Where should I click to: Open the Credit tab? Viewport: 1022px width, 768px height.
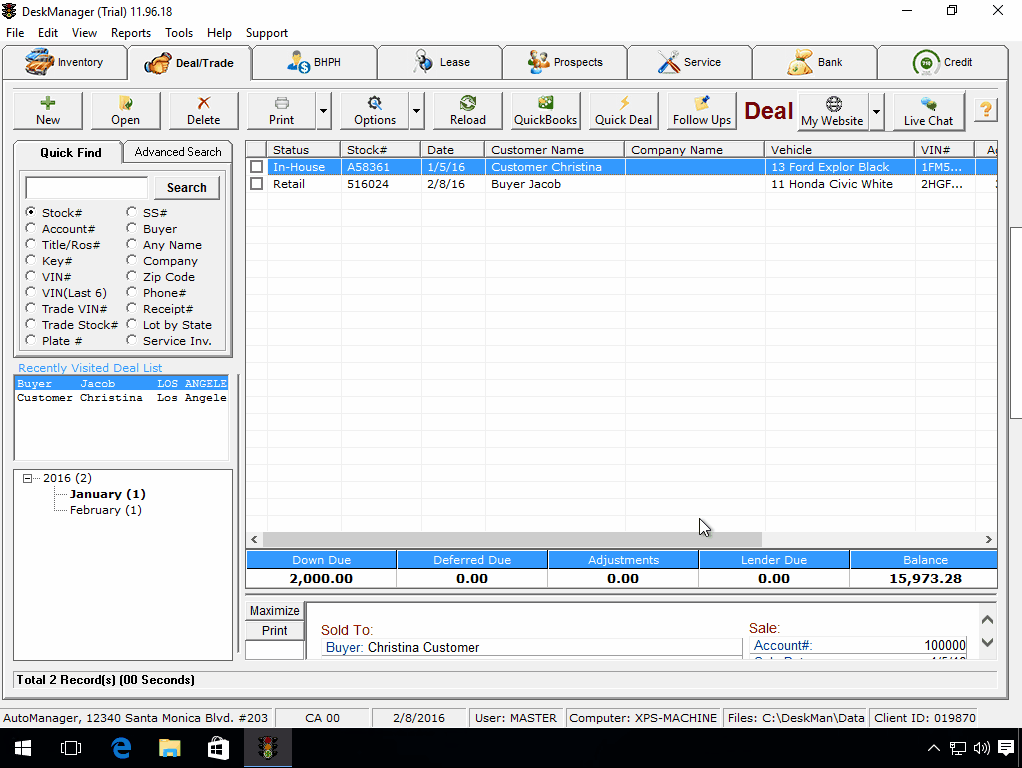942,63
